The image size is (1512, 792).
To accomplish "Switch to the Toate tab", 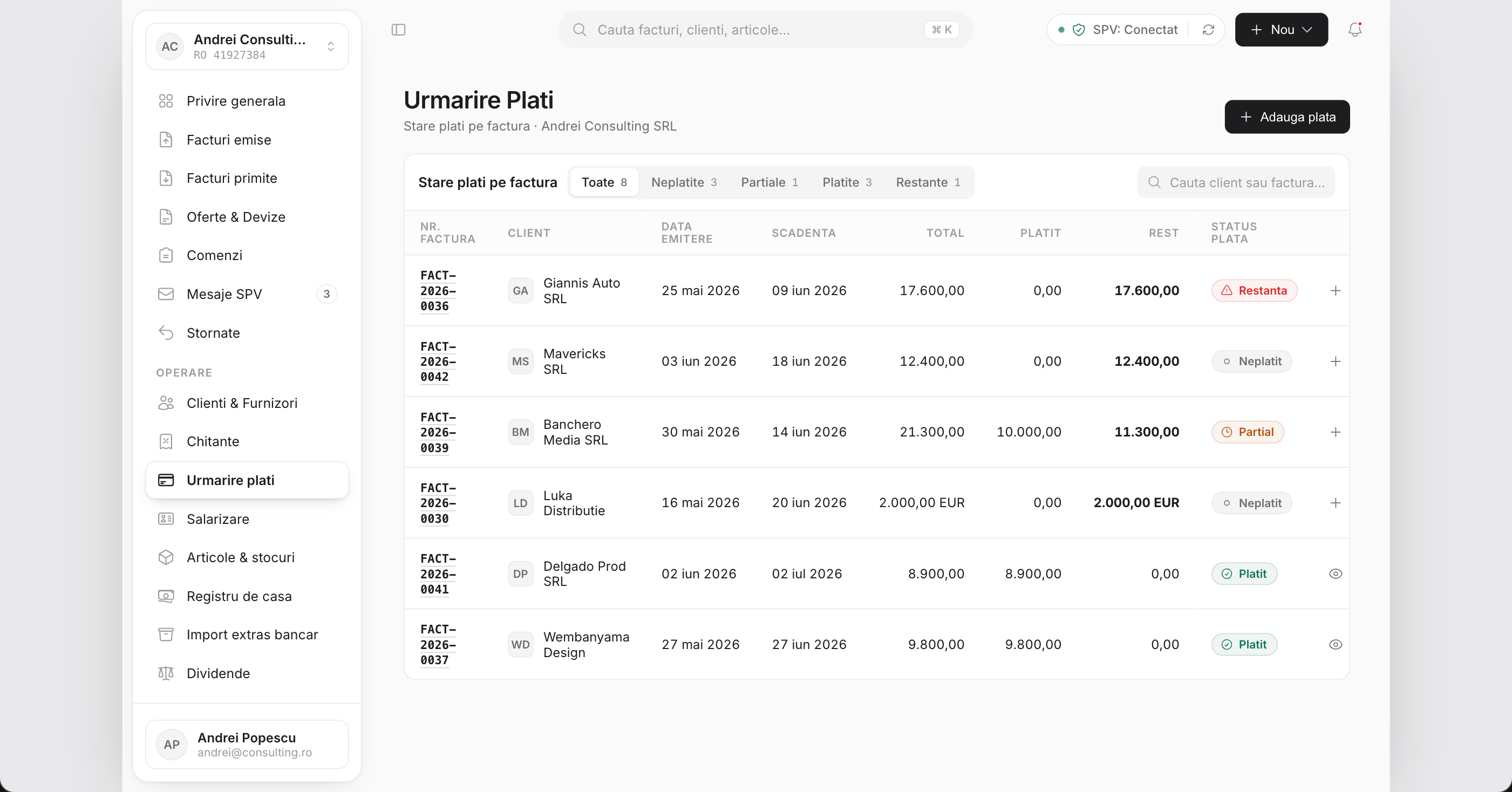I will coord(604,182).
